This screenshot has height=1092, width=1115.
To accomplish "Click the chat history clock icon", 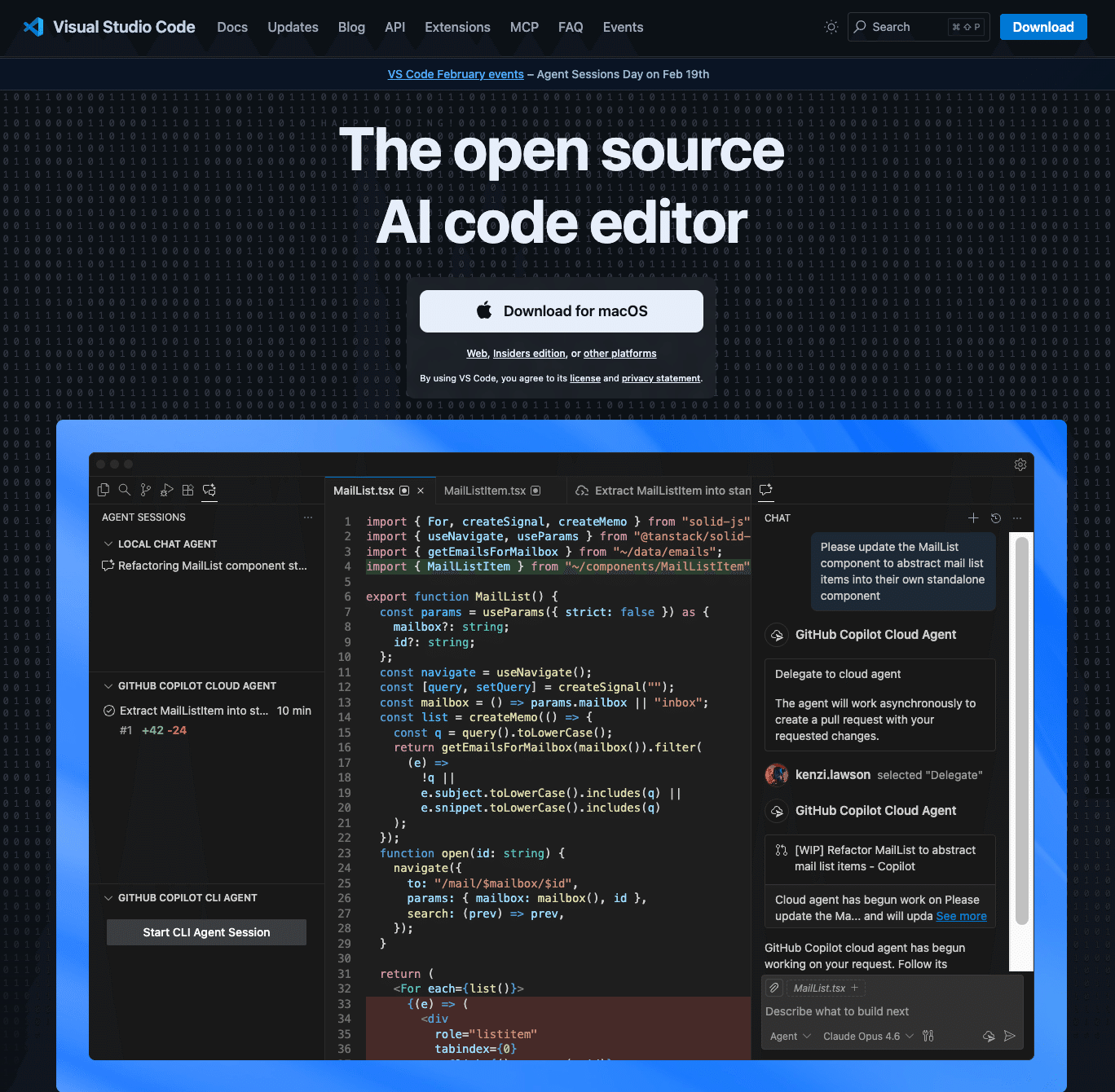I will 995,518.
